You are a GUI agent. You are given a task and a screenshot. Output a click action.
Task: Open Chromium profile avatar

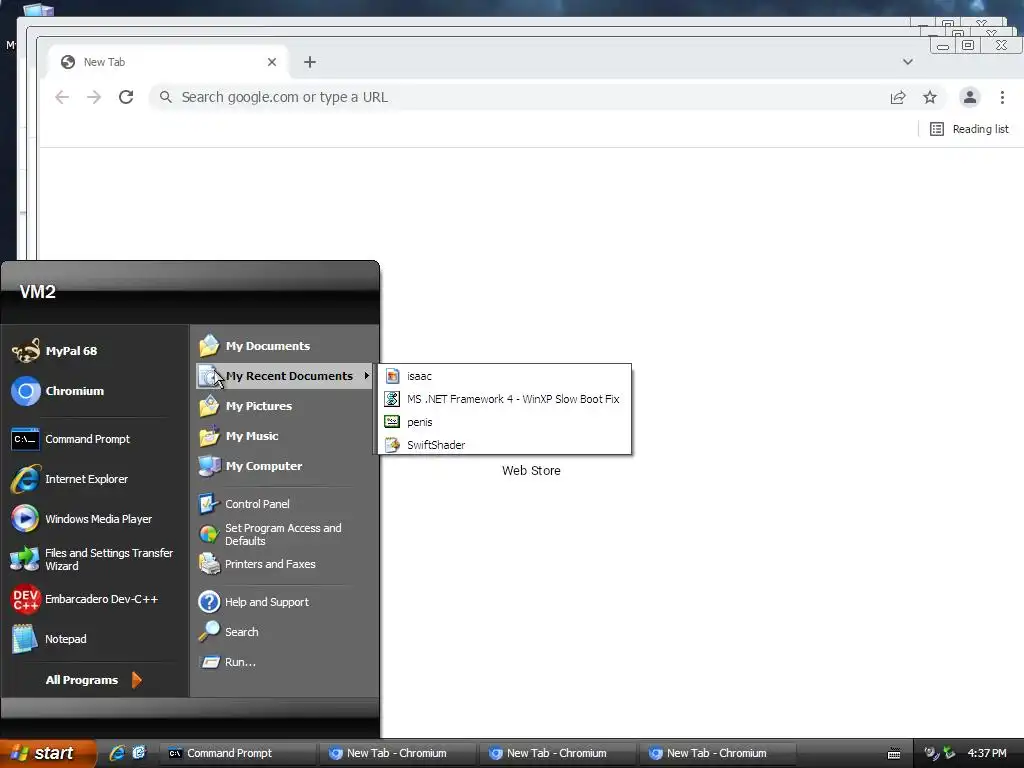coord(970,97)
